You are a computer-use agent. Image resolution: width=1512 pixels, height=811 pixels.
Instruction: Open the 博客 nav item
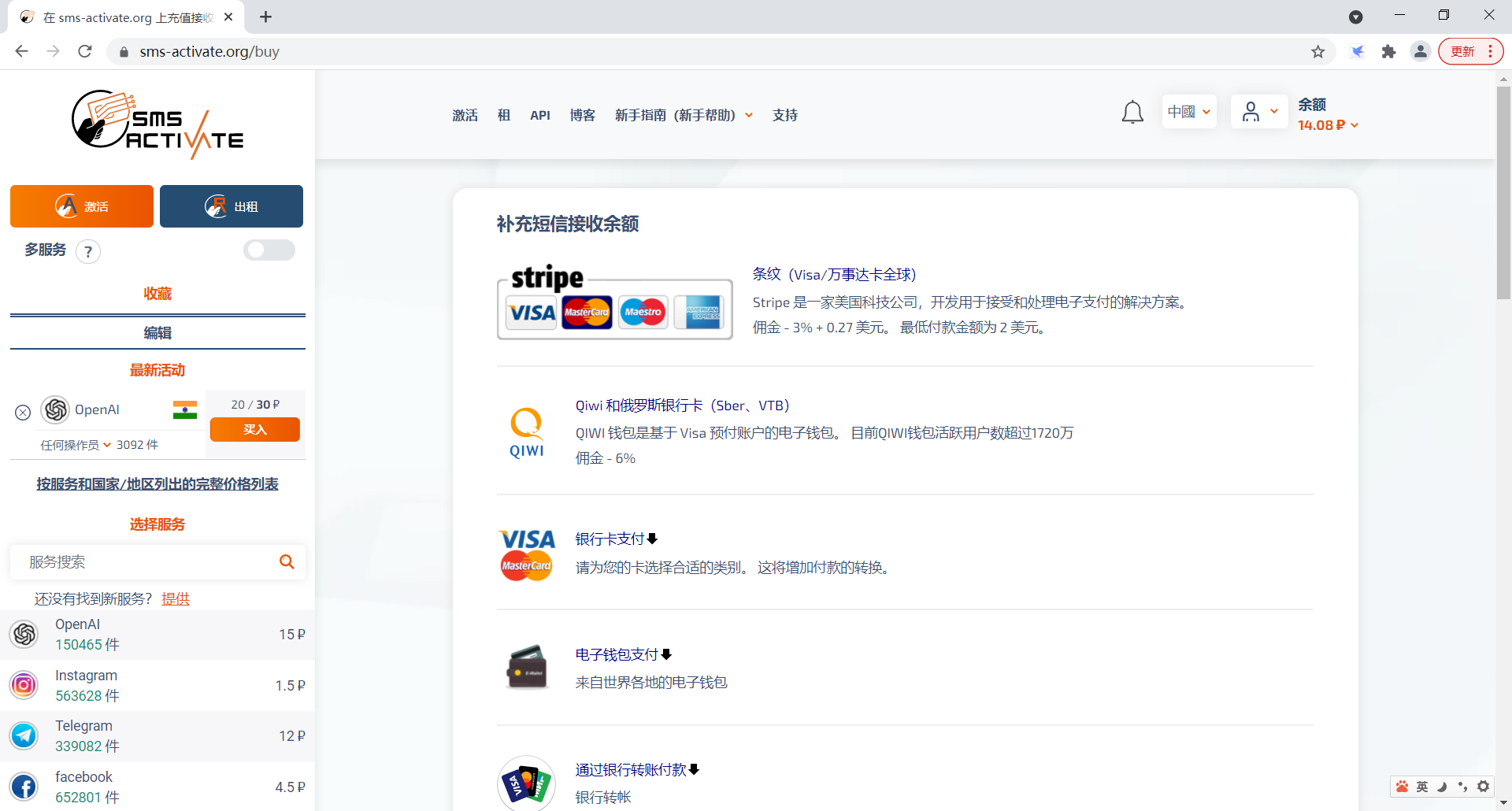tap(583, 115)
